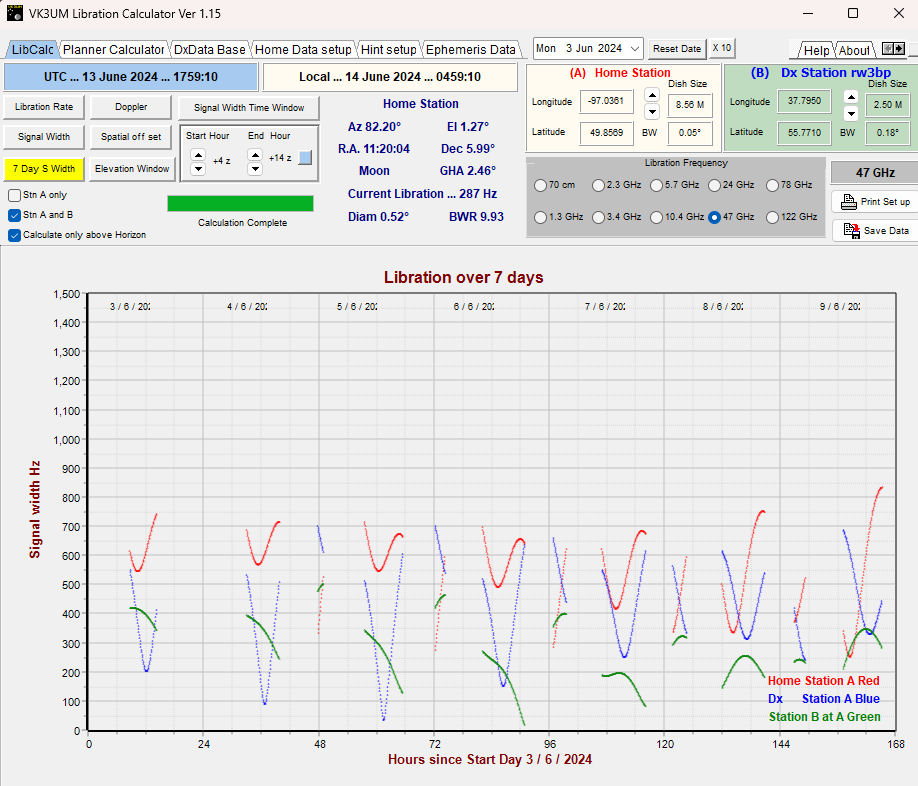Open the Ephemeris Data tab

(x=471, y=50)
